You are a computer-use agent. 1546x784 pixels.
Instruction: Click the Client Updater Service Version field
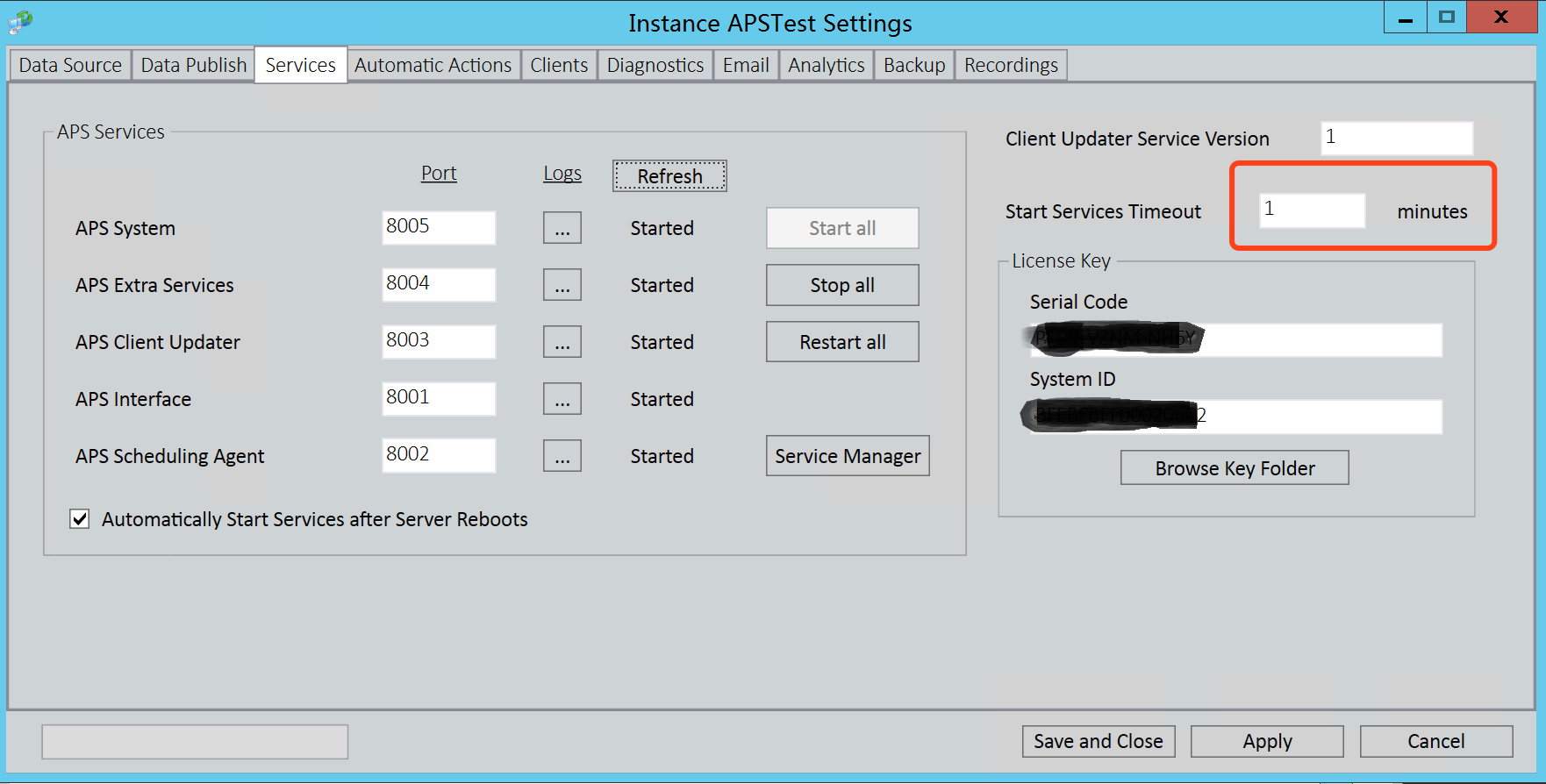tap(1395, 138)
